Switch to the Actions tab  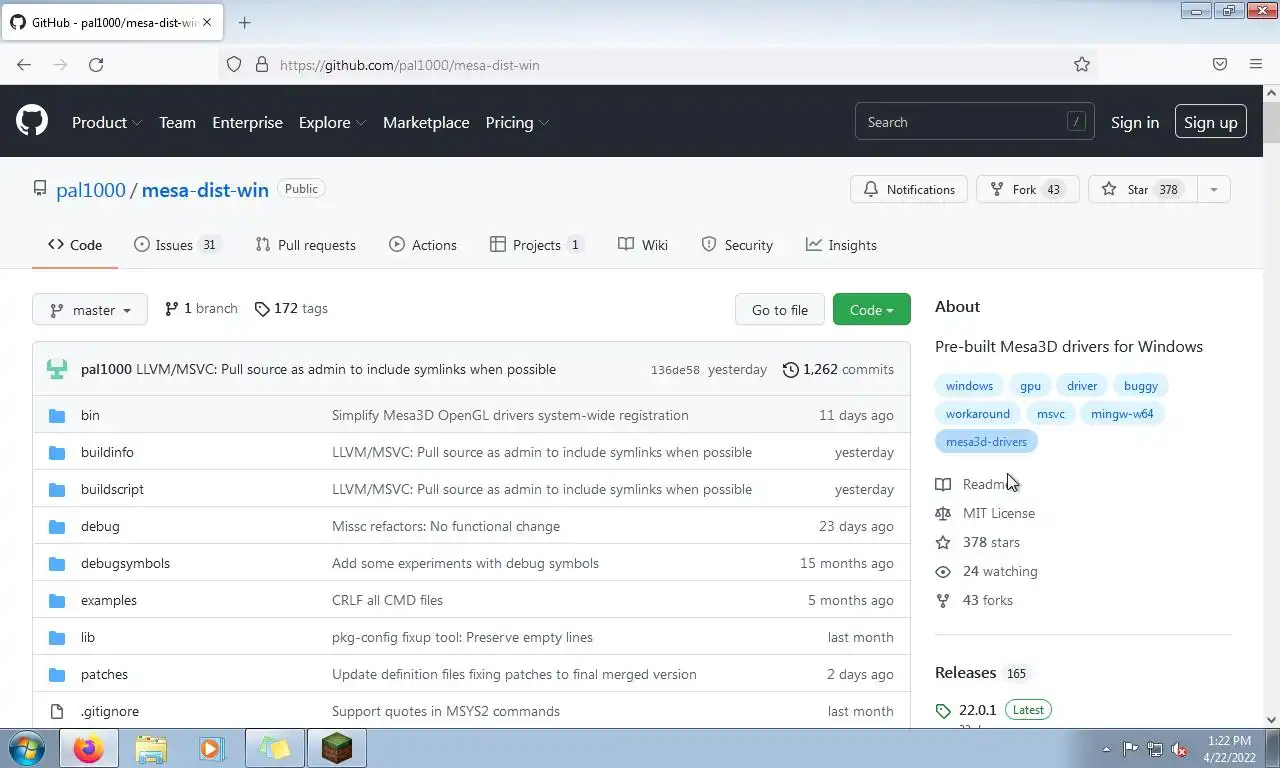[423, 245]
